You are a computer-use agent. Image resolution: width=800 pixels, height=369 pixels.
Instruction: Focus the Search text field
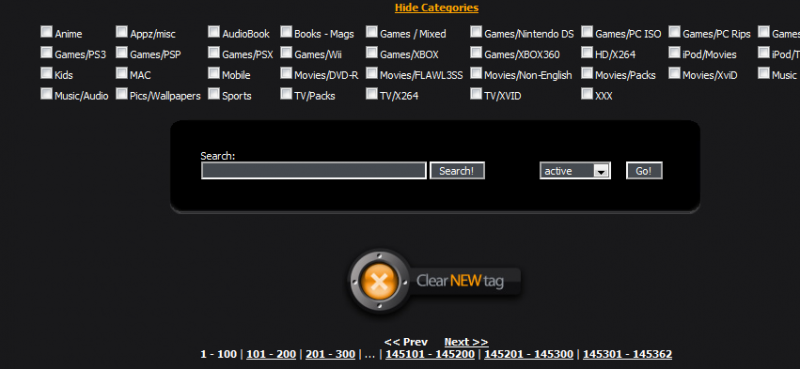[314, 170]
